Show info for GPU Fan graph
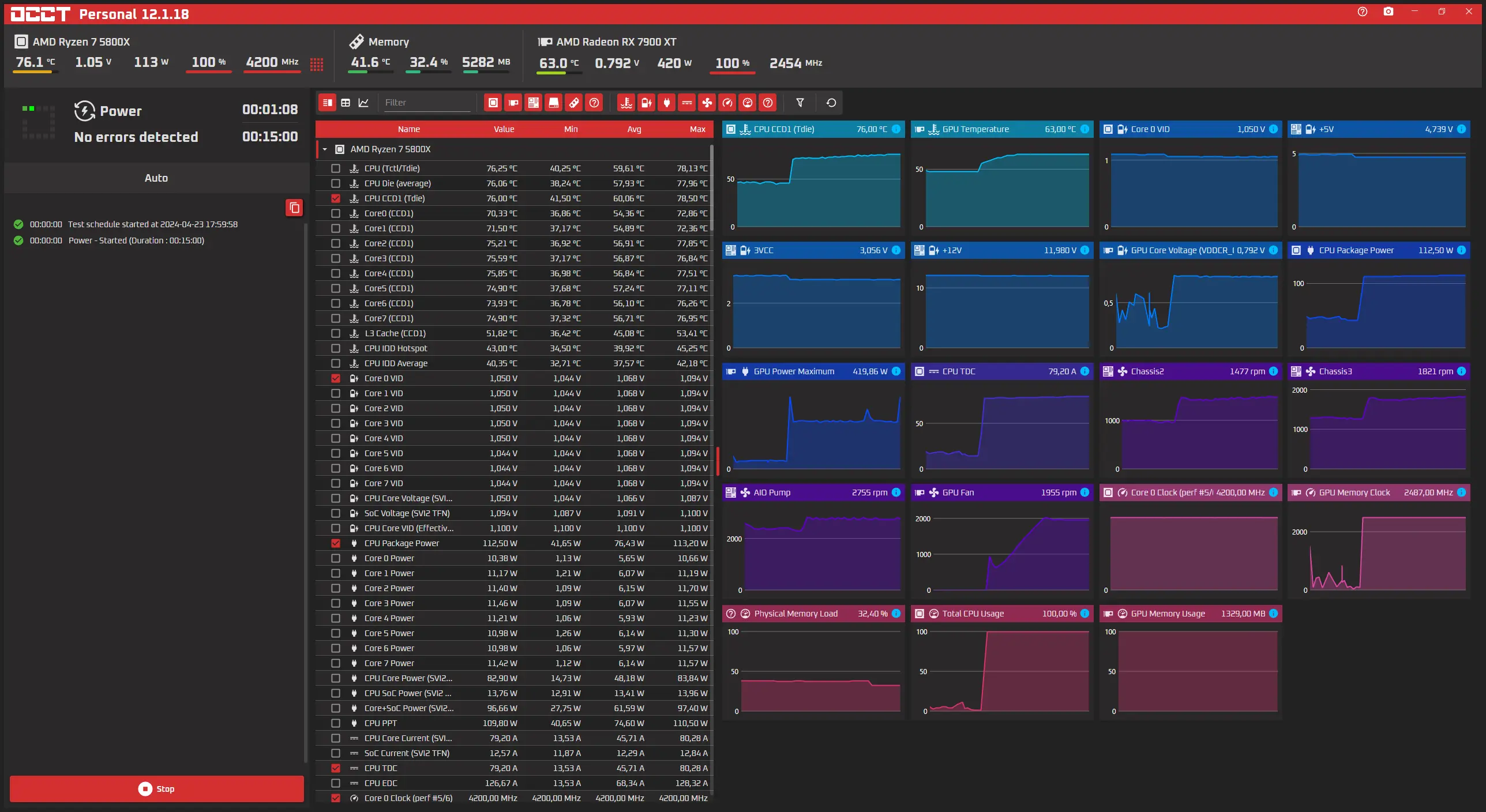The image size is (1486, 812). [x=1085, y=493]
